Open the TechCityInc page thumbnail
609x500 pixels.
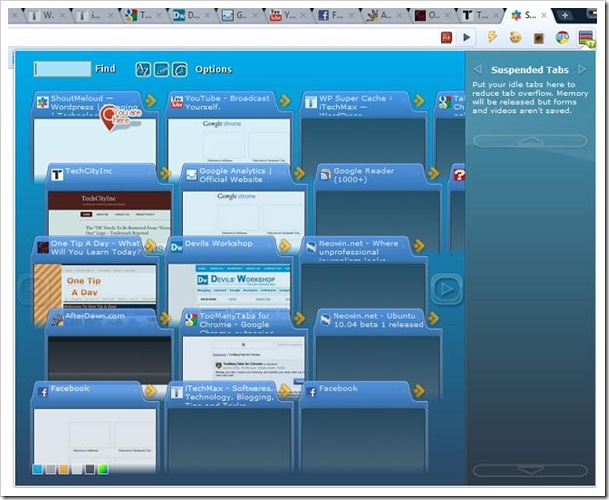(110, 214)
